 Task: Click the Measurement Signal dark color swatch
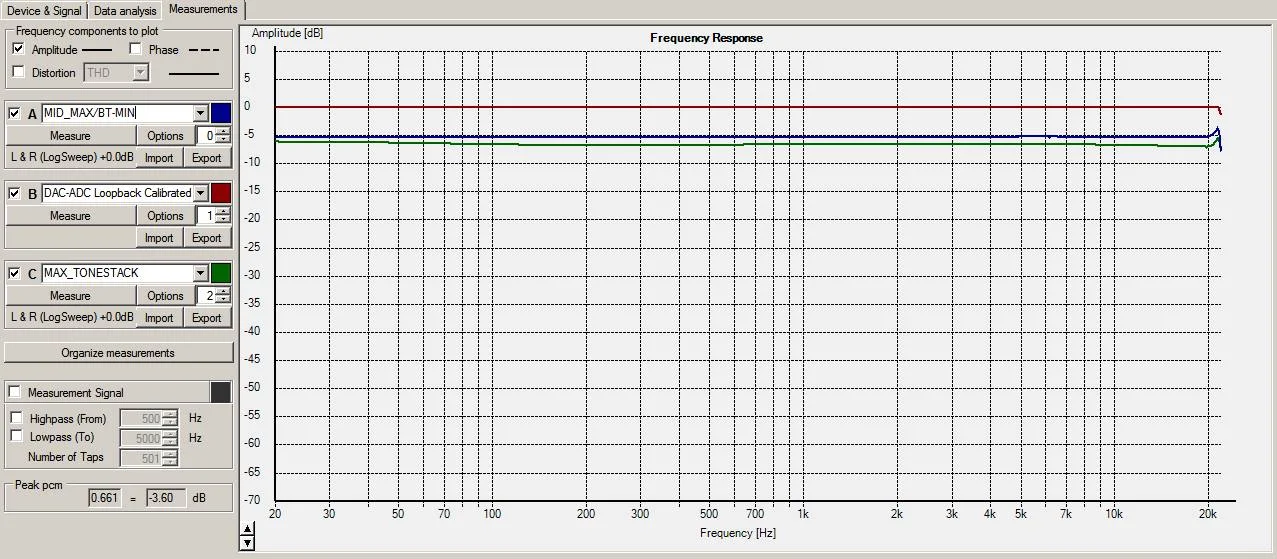pyautogui.click(x=221, y=393)
